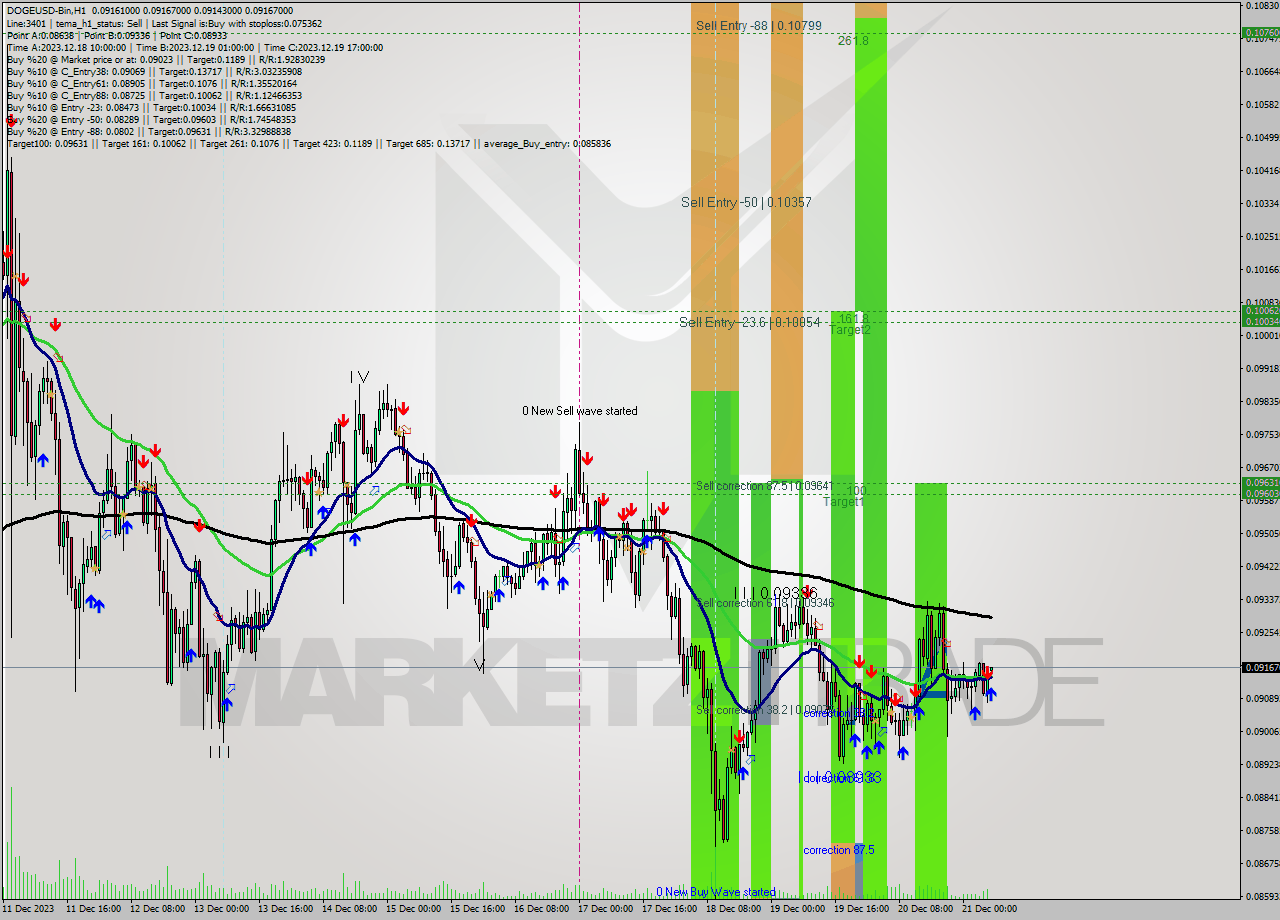Screen dimensions: 1280x920
Task: Click the 'Target100: 0.09631' summary line
Action: click(309, 143)
